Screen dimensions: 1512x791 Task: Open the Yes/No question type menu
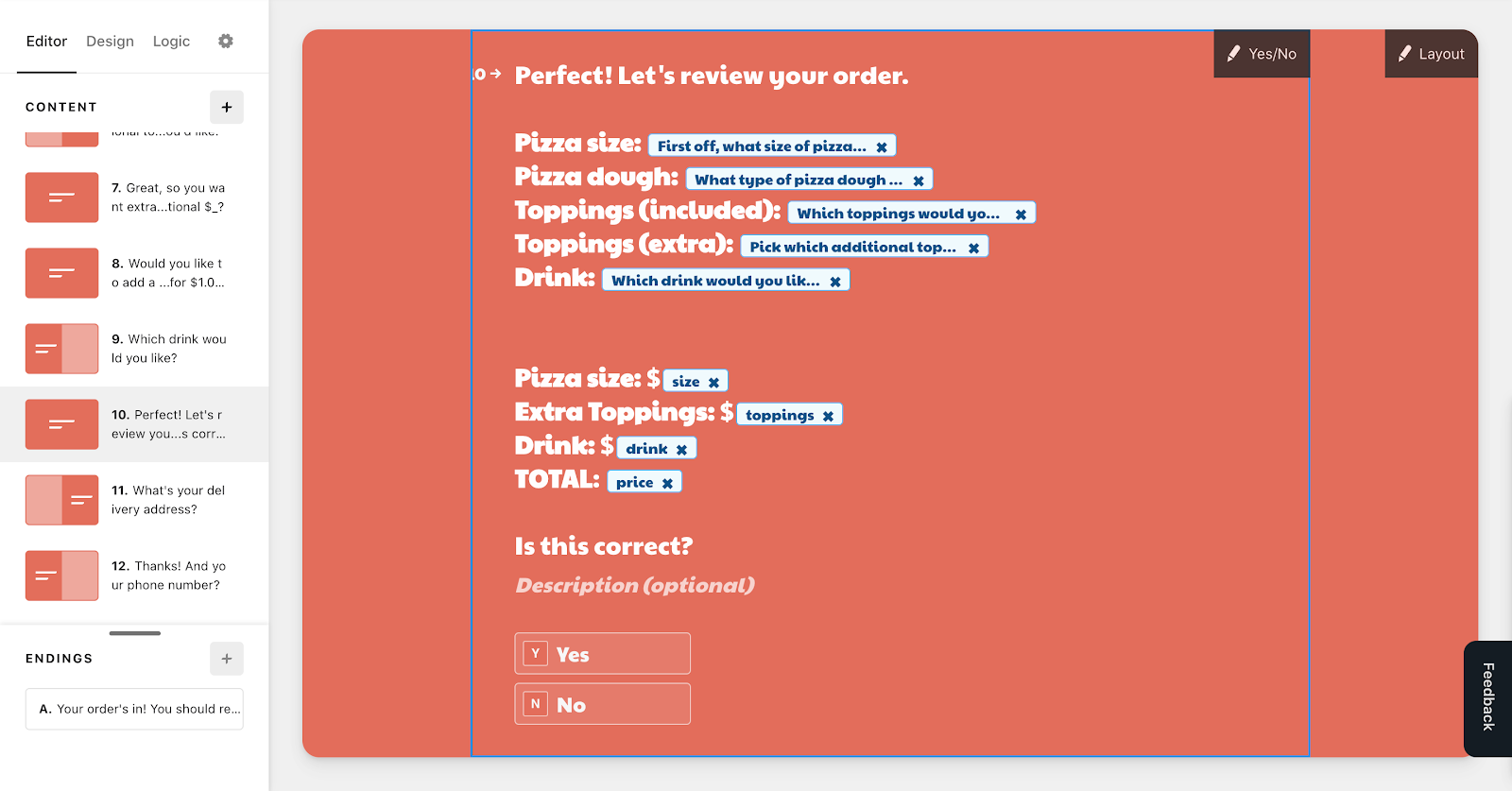point(1262,54)
